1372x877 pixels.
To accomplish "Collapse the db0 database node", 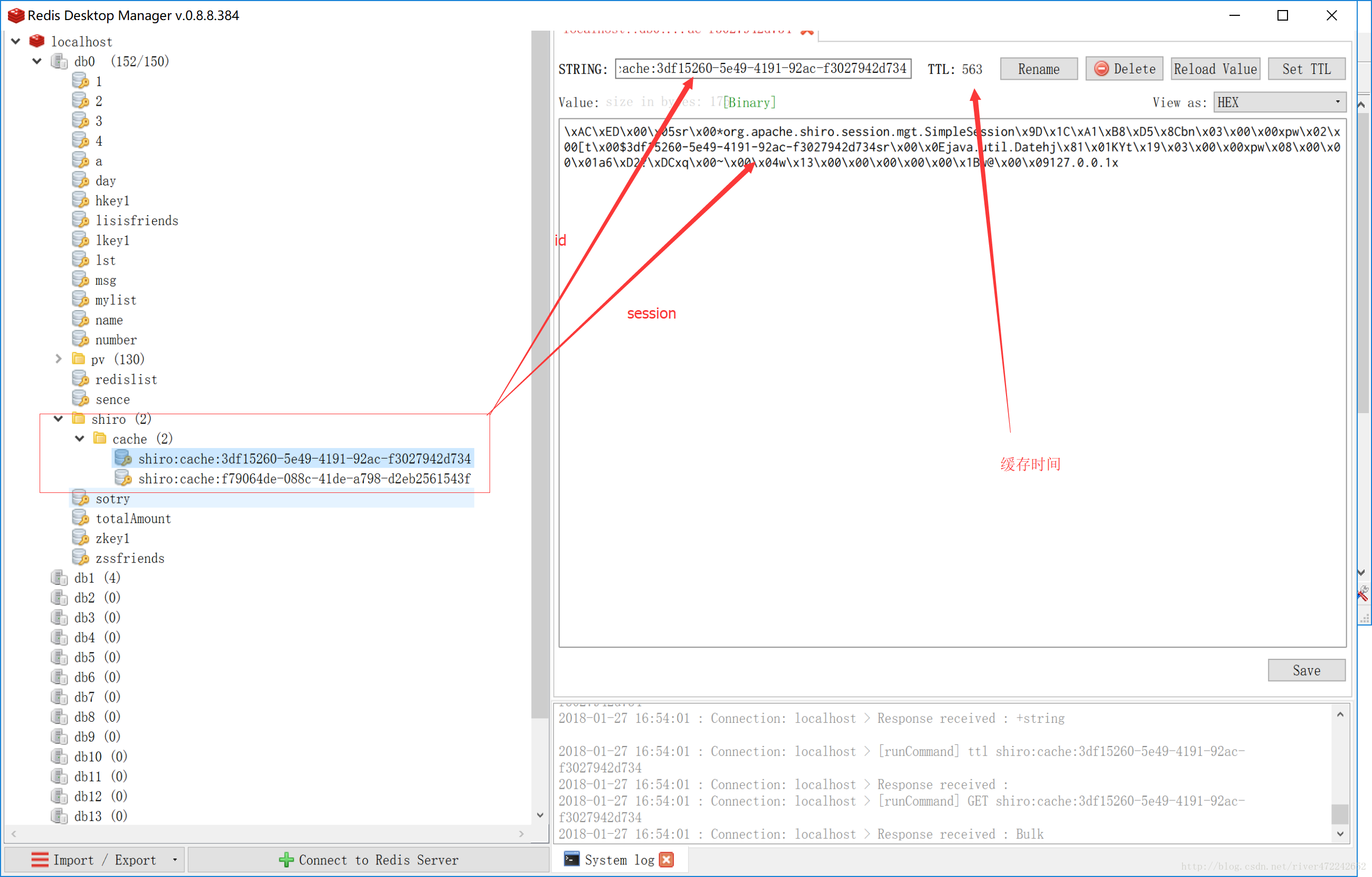I will coord(37,61).
